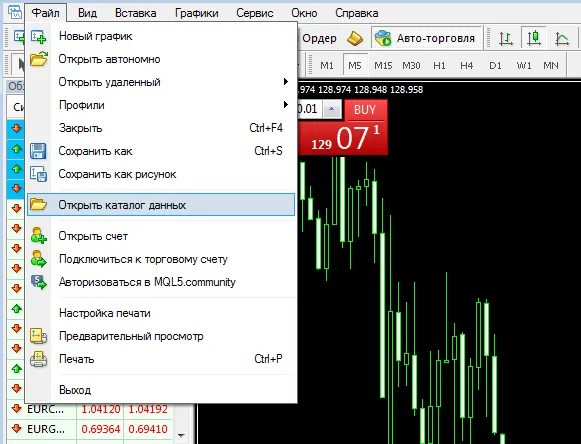Toggle the Auto-trading button
581x444 pixels.
[426, 38]
